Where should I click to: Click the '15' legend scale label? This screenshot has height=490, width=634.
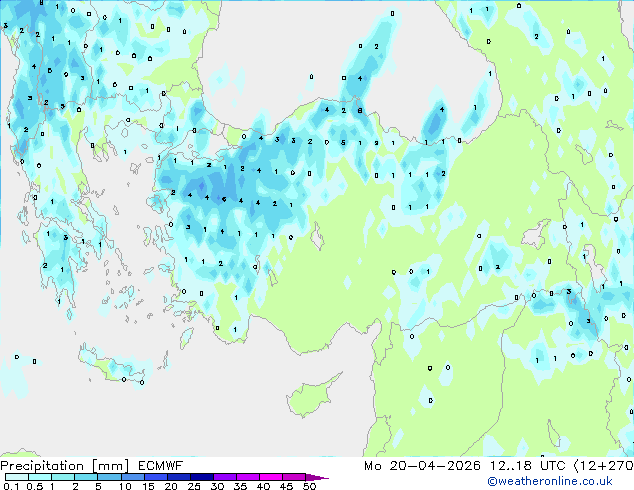148,486
